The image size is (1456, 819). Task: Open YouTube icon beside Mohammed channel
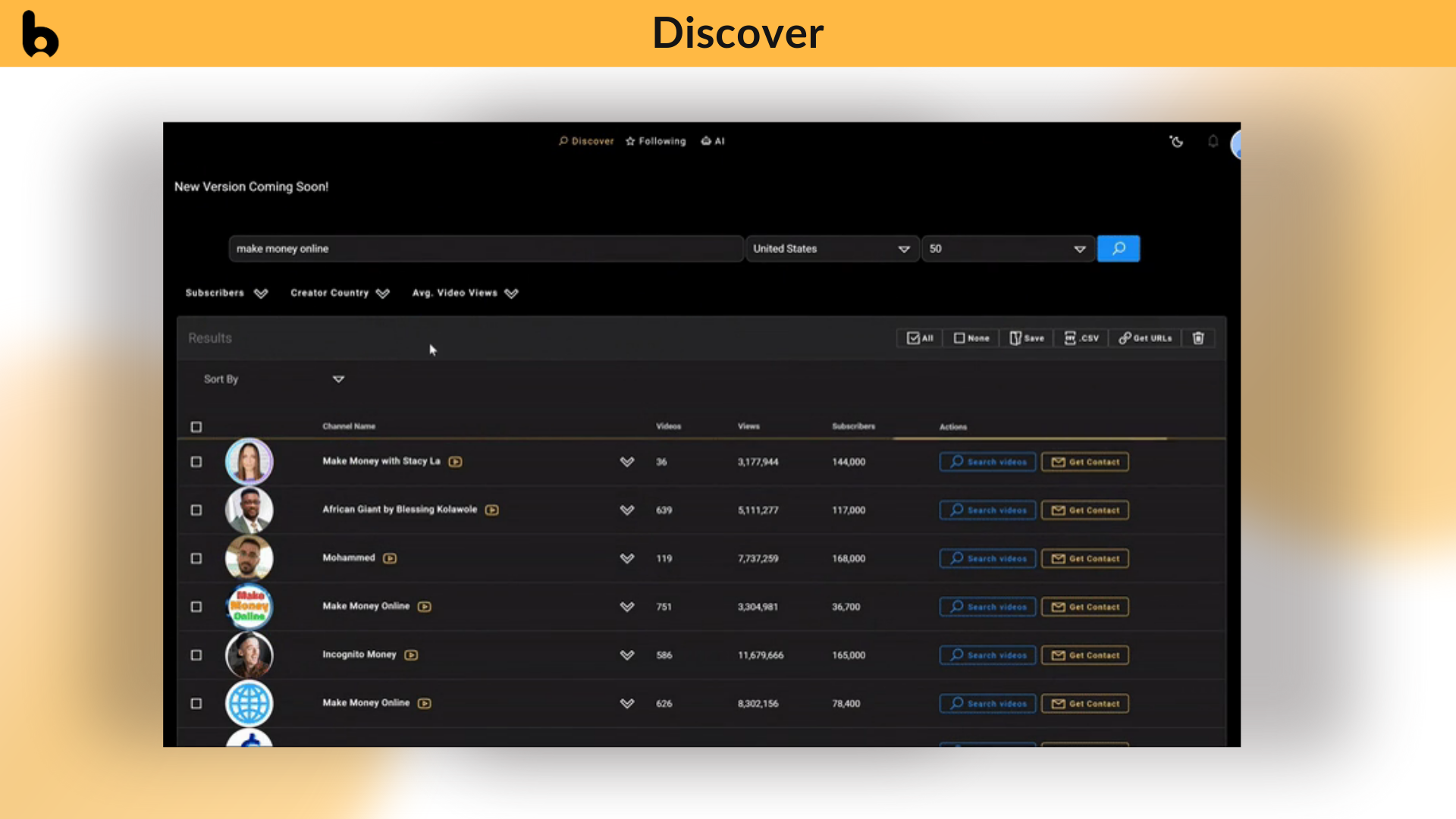tap(390, 558)
